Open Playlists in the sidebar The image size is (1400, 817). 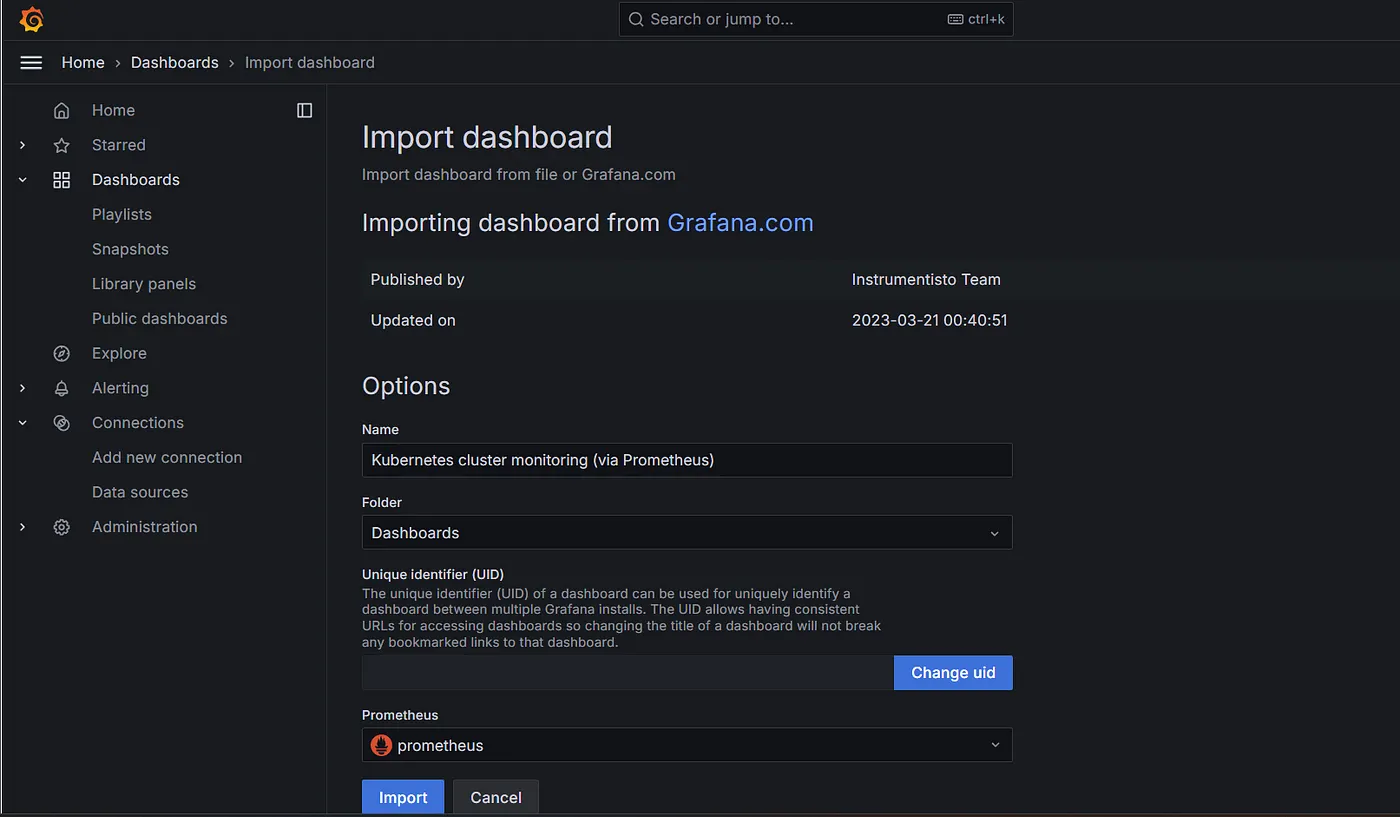pyautogui.click(x=122, y=214)
